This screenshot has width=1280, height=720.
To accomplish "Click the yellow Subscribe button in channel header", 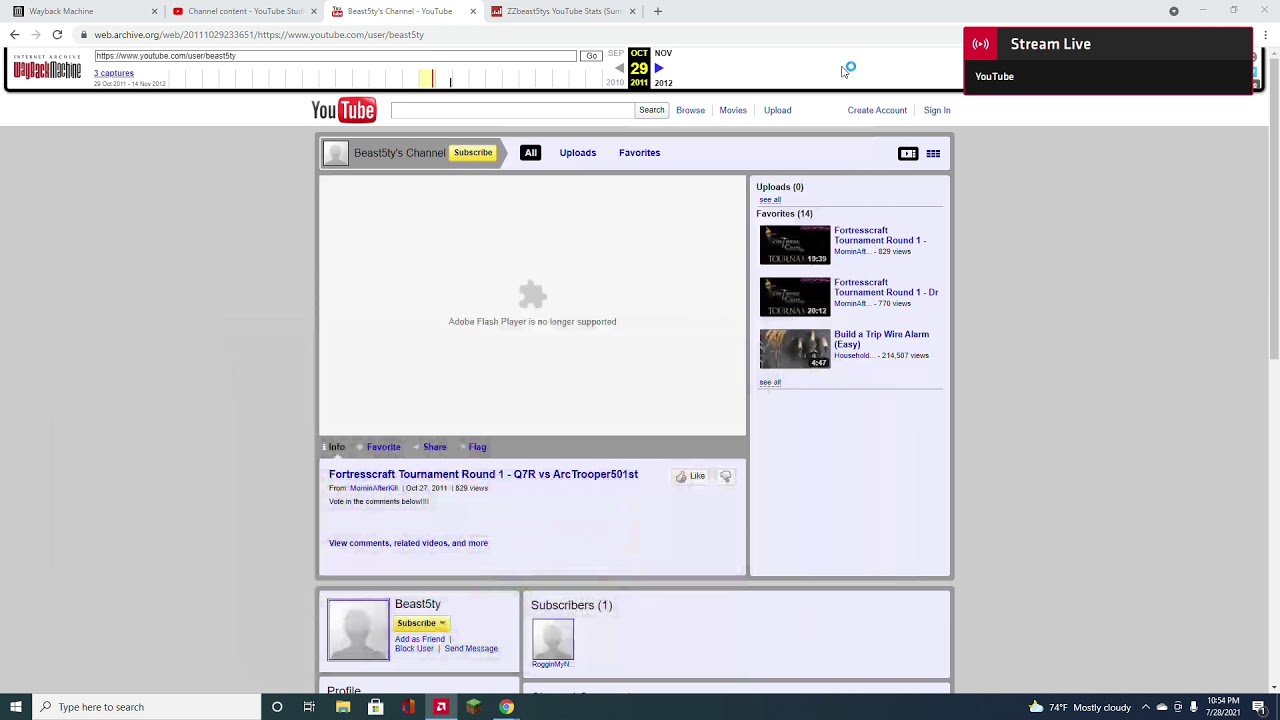I will pos(473,153).
